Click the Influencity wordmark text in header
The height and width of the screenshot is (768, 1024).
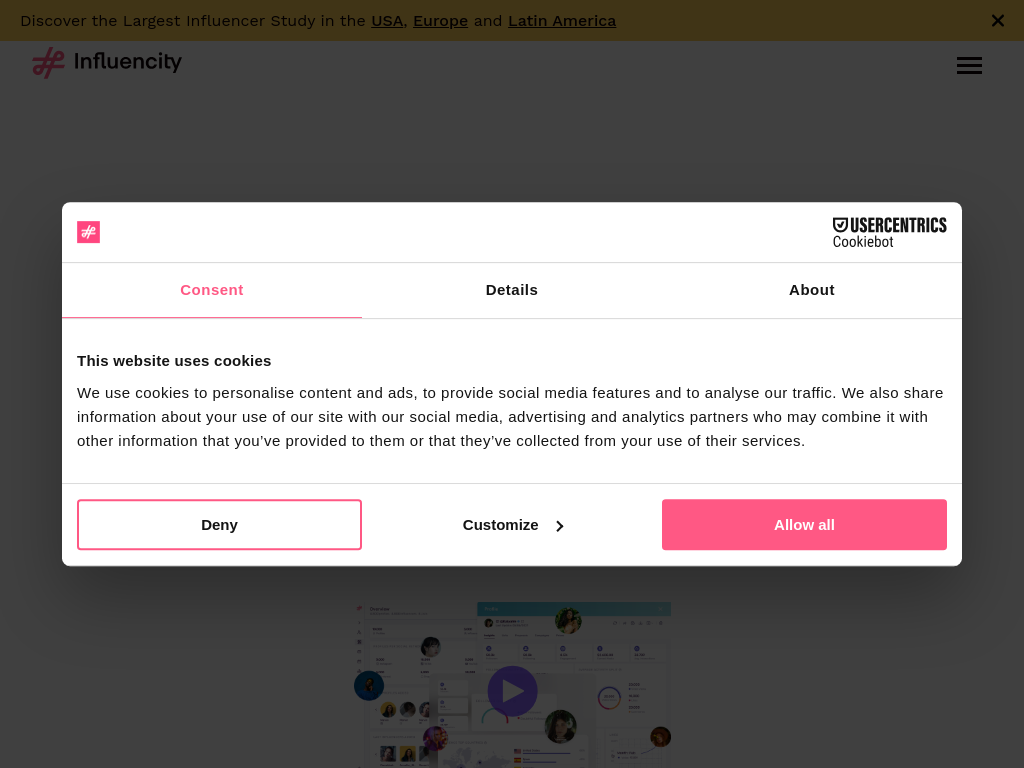(128, 62)
